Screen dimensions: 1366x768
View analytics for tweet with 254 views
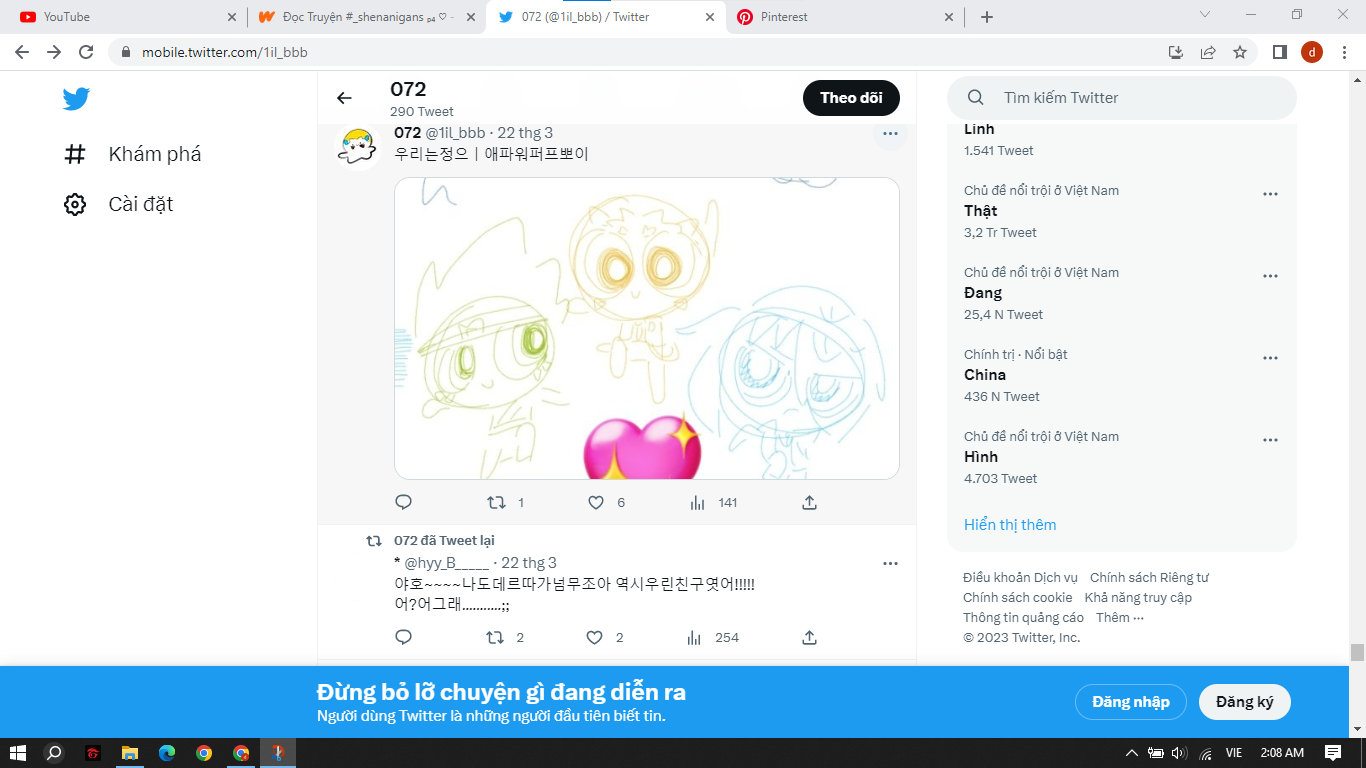[696, 637]
